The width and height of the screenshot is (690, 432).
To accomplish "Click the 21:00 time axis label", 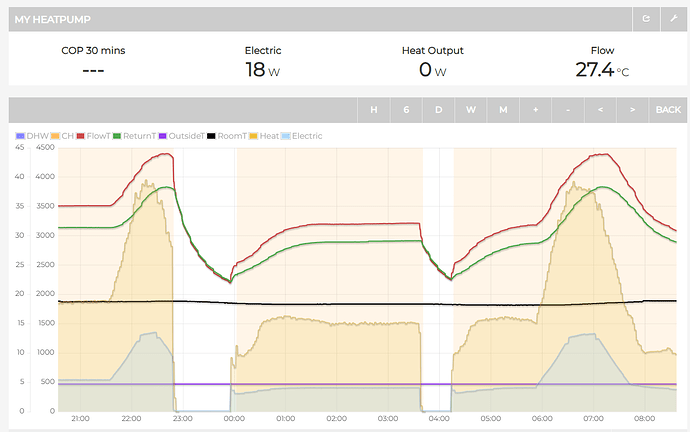I will pyautogui.click(x=80, y=418).
